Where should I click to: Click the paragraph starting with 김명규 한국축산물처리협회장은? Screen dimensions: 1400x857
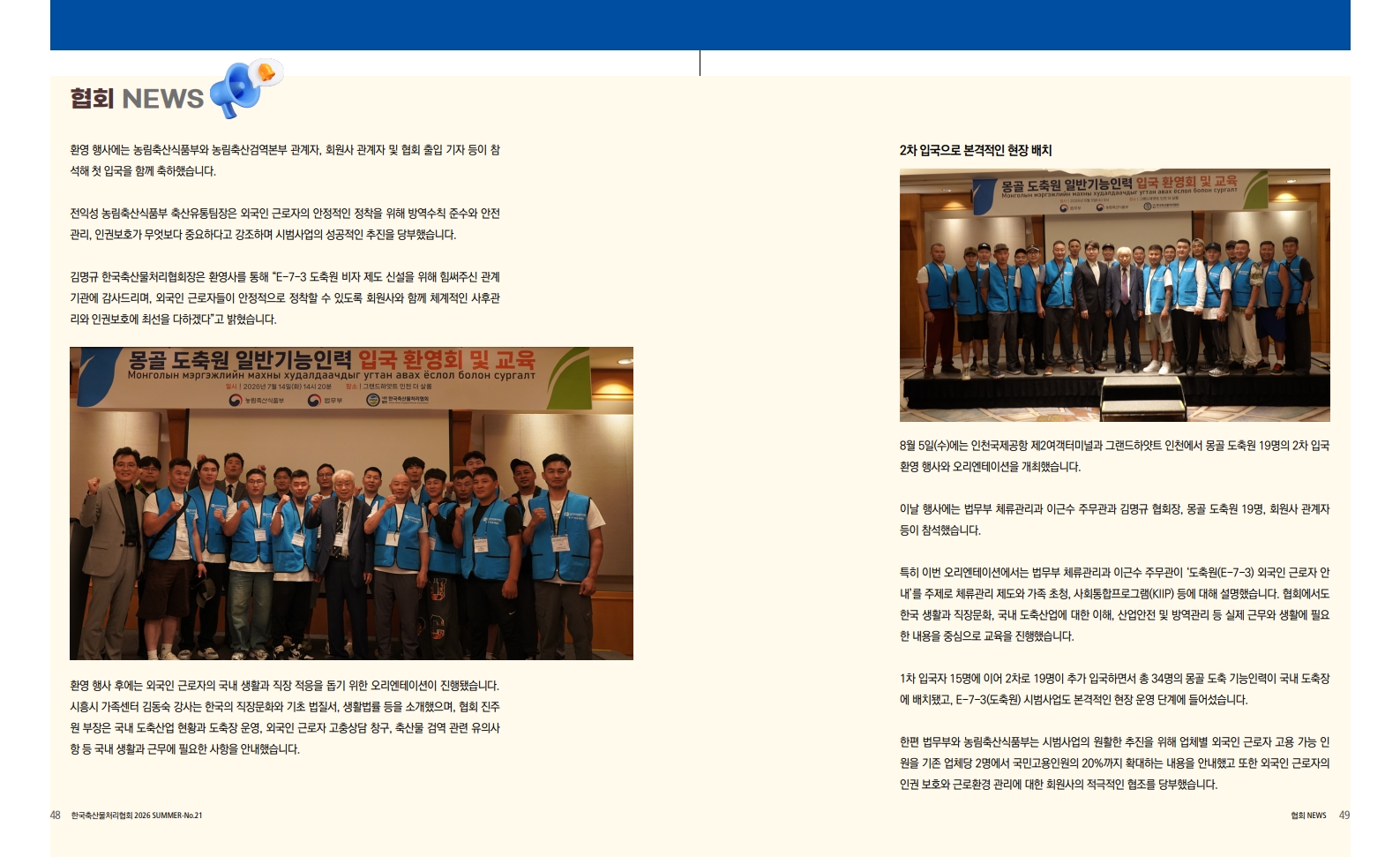pyautogui.click(x=285, y=298)
